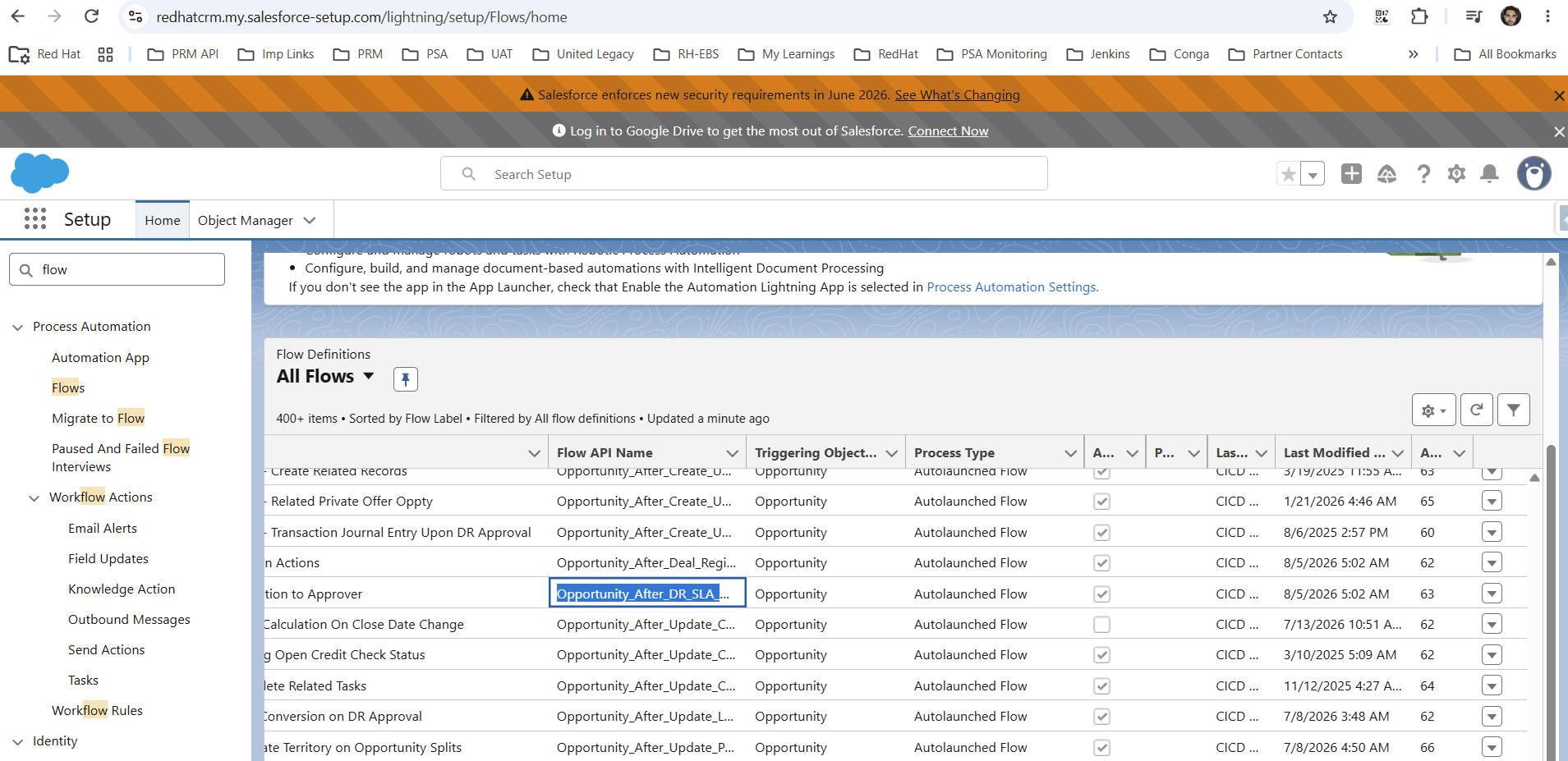Show All Bookmarks folder
Viewport: 1568px width, 761px height.
click(x=1505, y=54)
